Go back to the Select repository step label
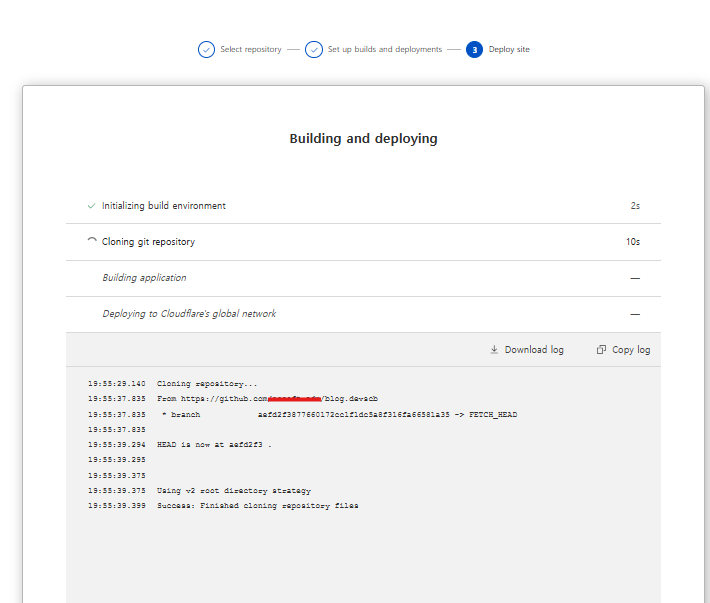This screenshot has height=603, width=710. click(x=251, y=49)
